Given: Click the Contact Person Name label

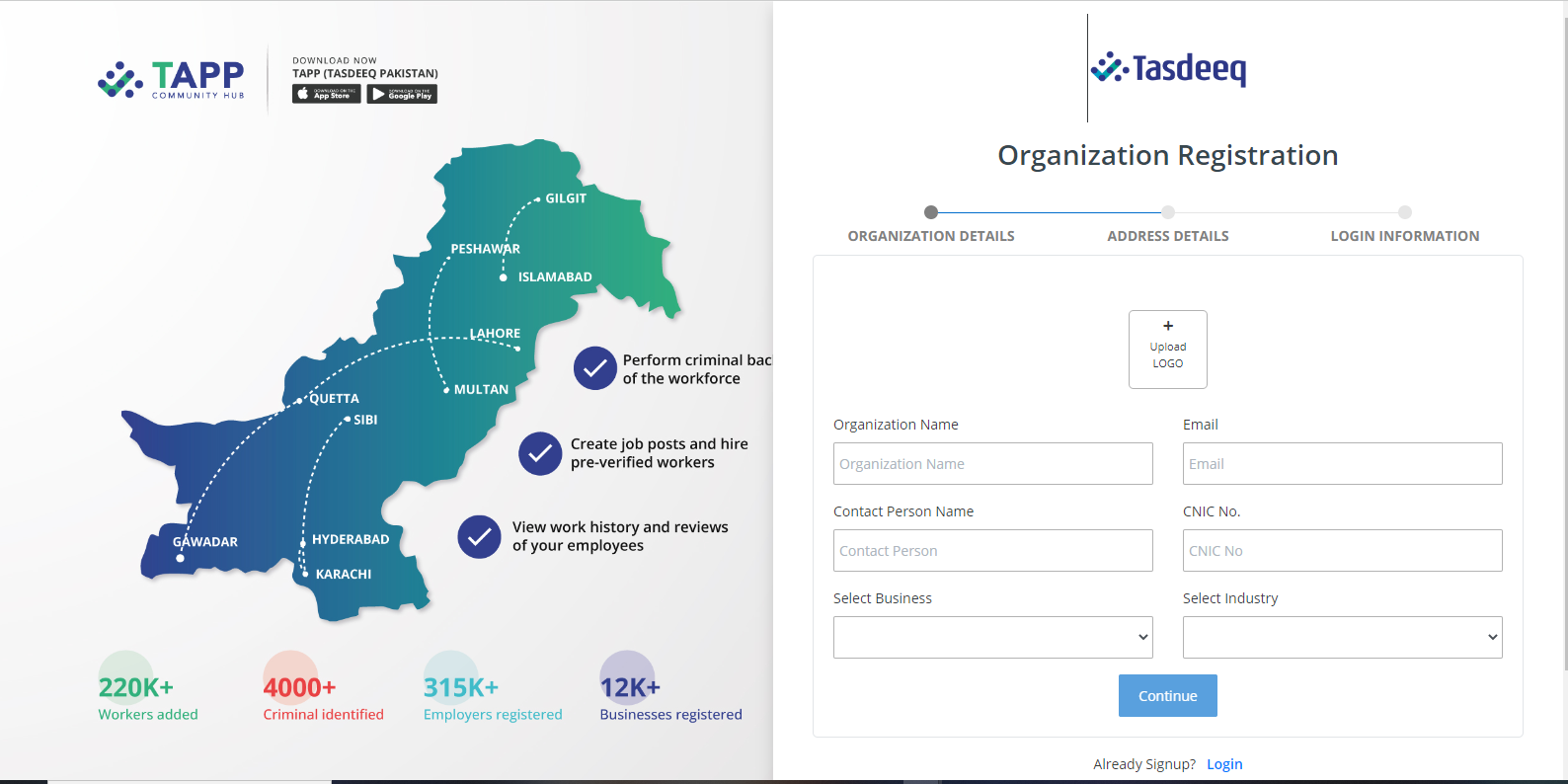Looking at the screenshot, I should click(903, 511).
